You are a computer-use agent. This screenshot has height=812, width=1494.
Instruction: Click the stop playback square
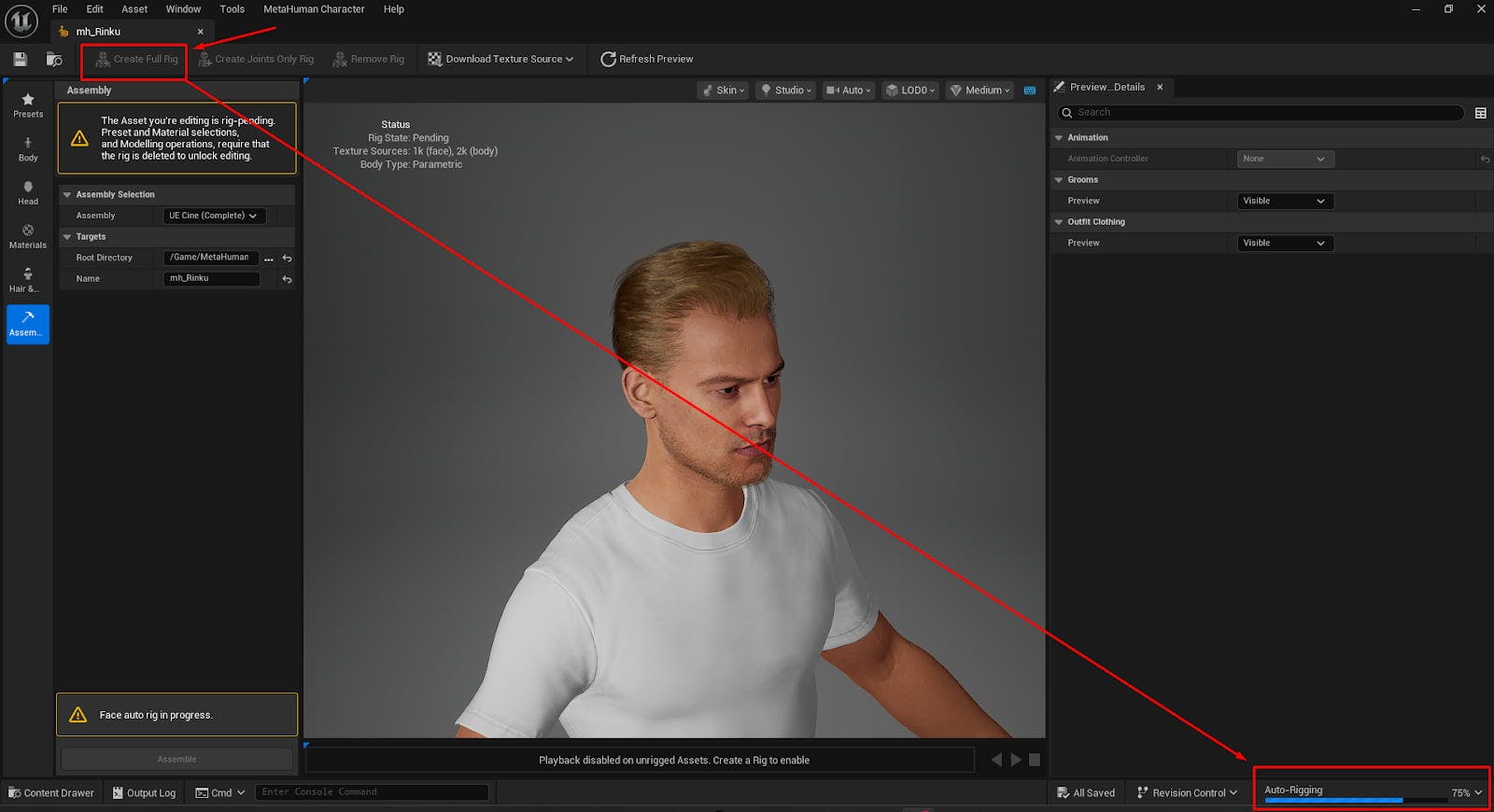click(1035, 760)
